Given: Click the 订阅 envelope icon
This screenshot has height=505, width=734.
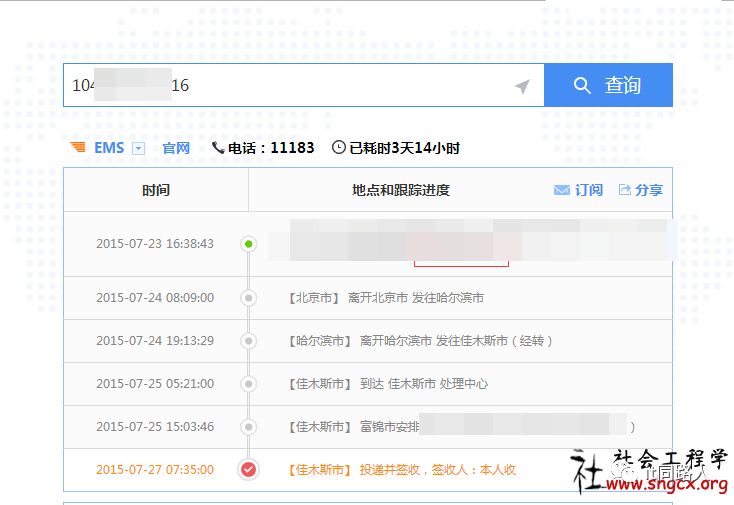Looking at the screenshot, I should pyautogui.click(x=562, y=190).
